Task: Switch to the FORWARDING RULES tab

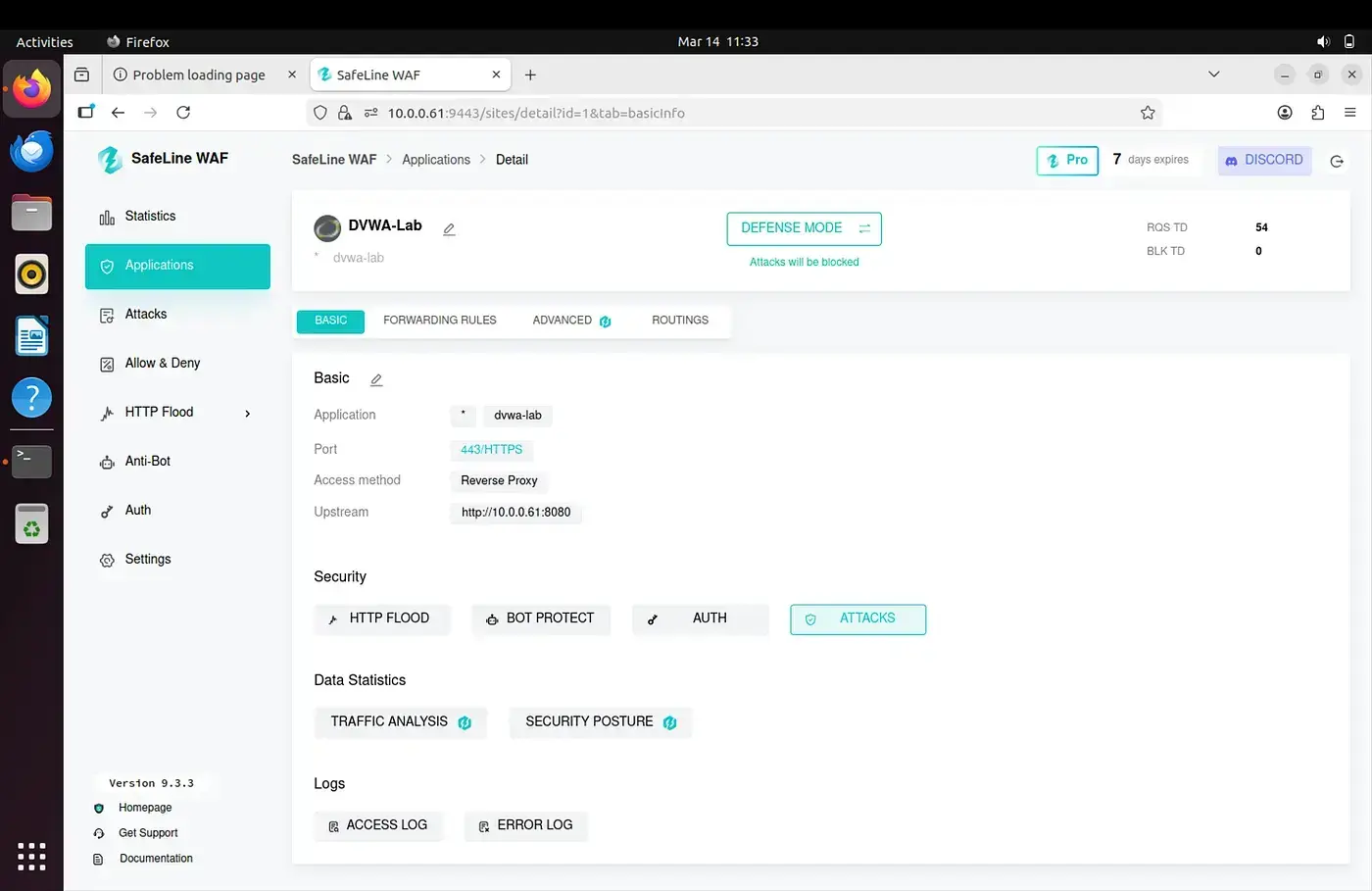Action: [439, 321]
